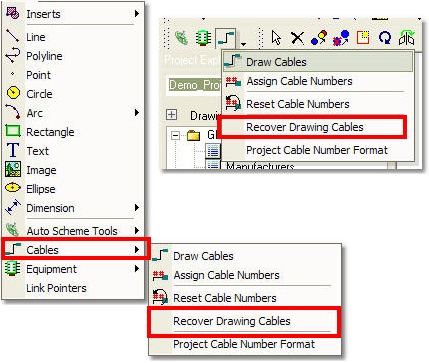Select the Point menu entry

(73, 75)
